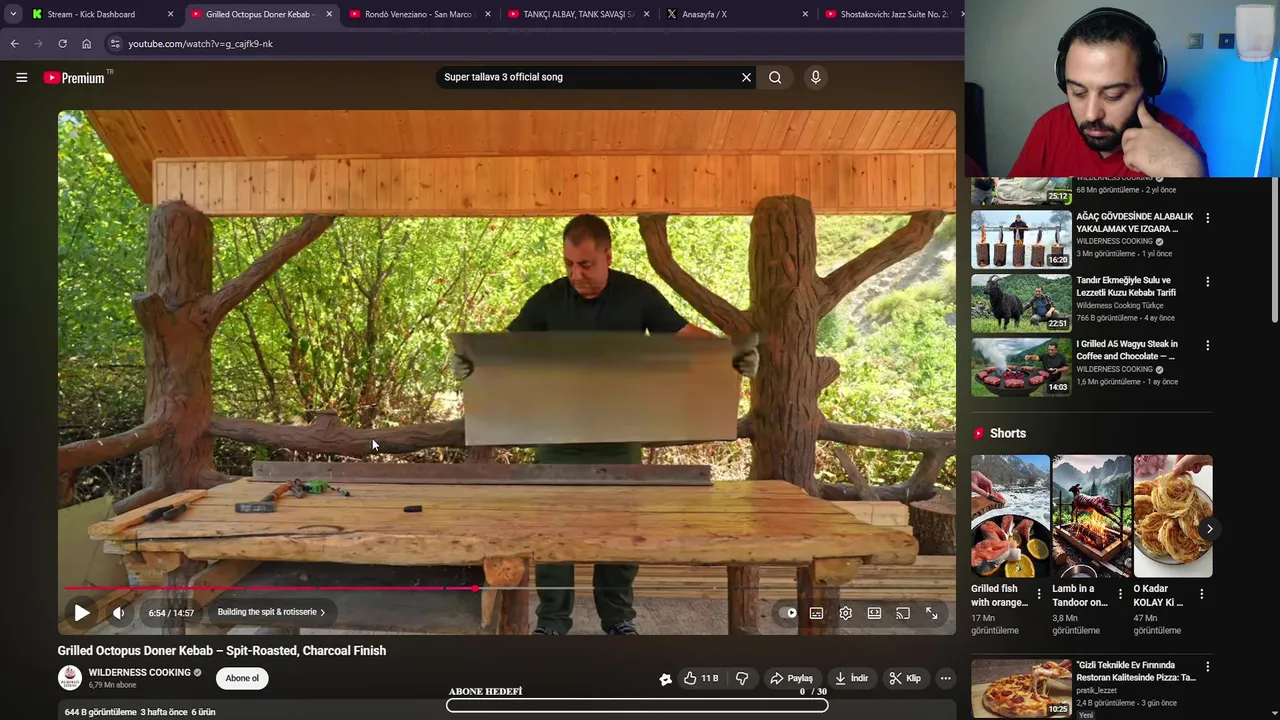Image resolution: width=1280 pixels, height=720 pixels.
Task: Open 'Tandır Ekmeğiyle Sulu' video thumbnail
Action: (1021, 303)
